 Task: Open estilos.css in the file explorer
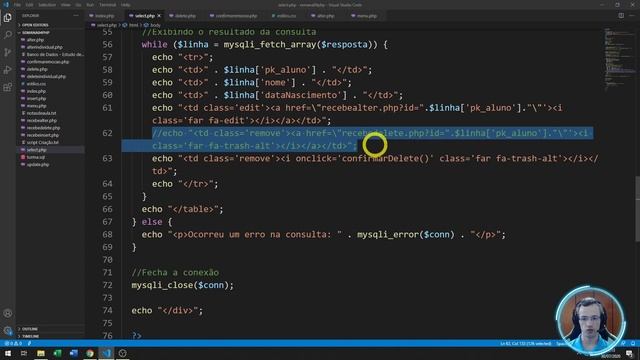(36, 84)
